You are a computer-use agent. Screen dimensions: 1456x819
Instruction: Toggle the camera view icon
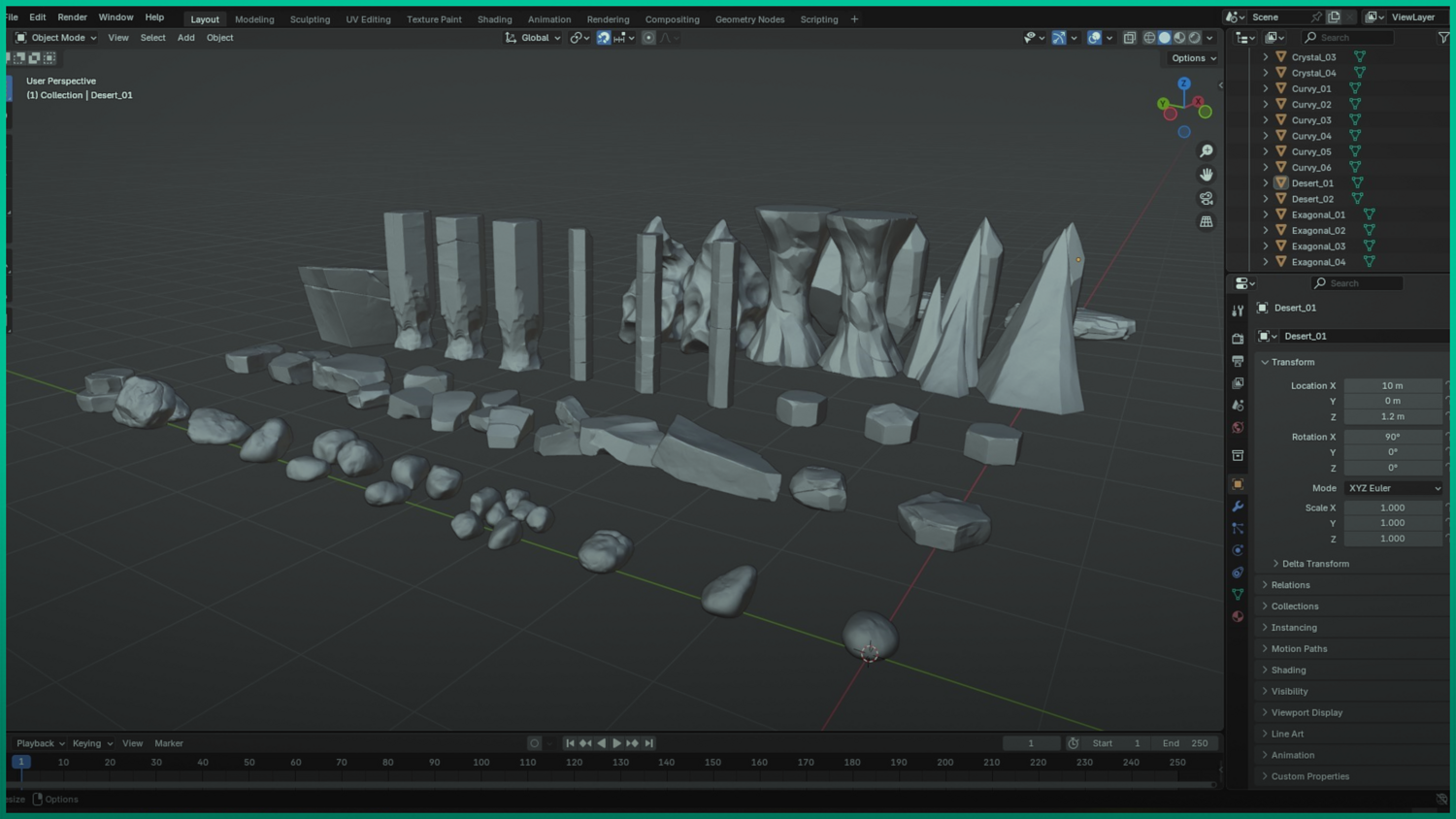[1207, 198]
